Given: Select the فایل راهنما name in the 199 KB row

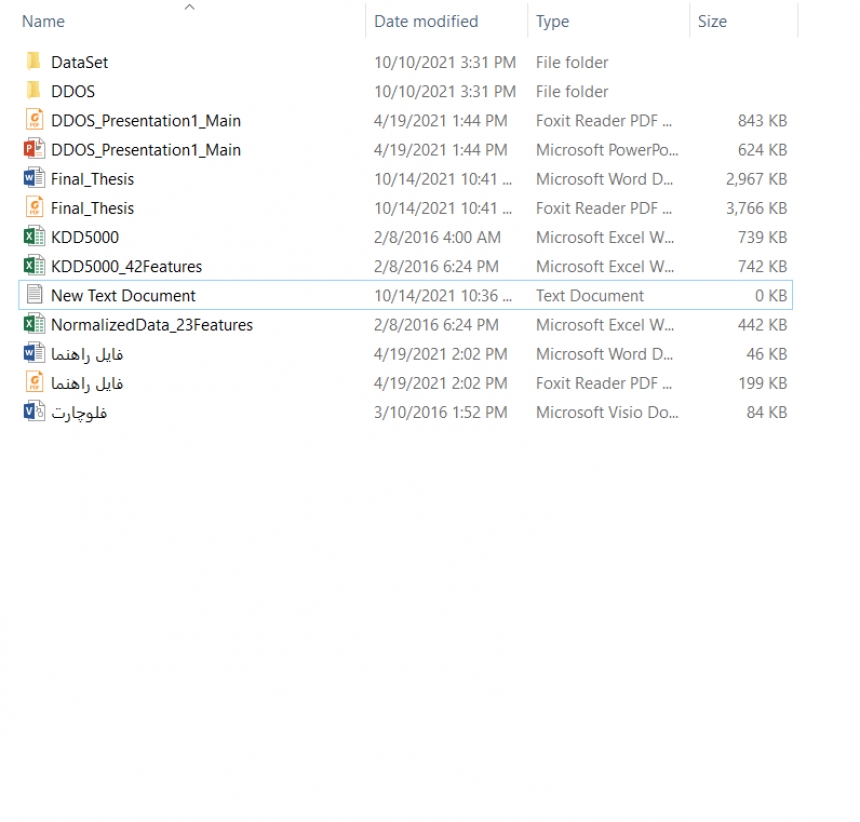Looking at the screenshot, I should pyautogui.click(x=87, y=383).
